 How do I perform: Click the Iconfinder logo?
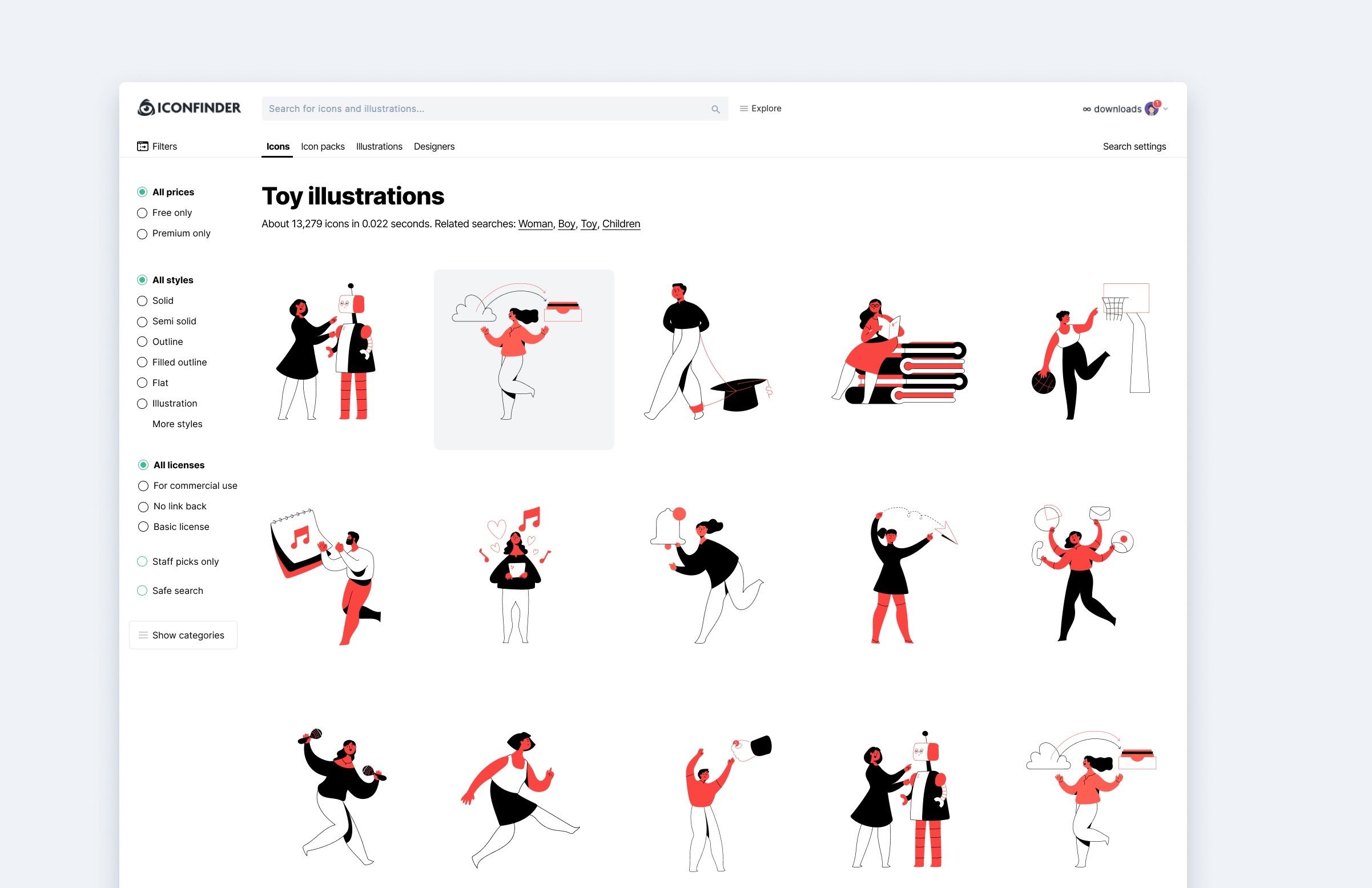pos(189,108)
